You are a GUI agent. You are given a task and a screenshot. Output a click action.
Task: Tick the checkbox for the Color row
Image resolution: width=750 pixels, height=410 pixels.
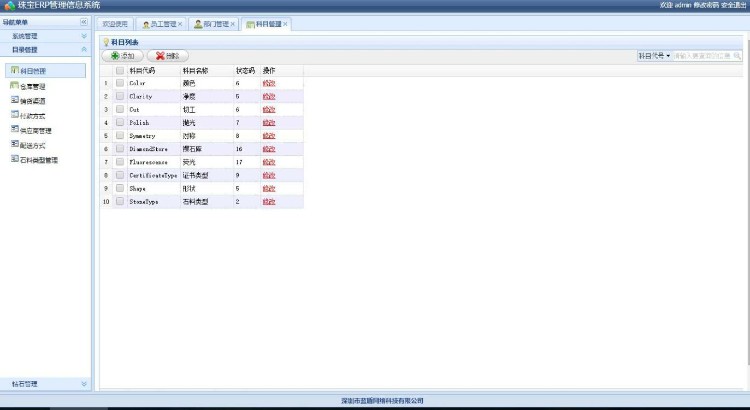(x=120, y=83)
